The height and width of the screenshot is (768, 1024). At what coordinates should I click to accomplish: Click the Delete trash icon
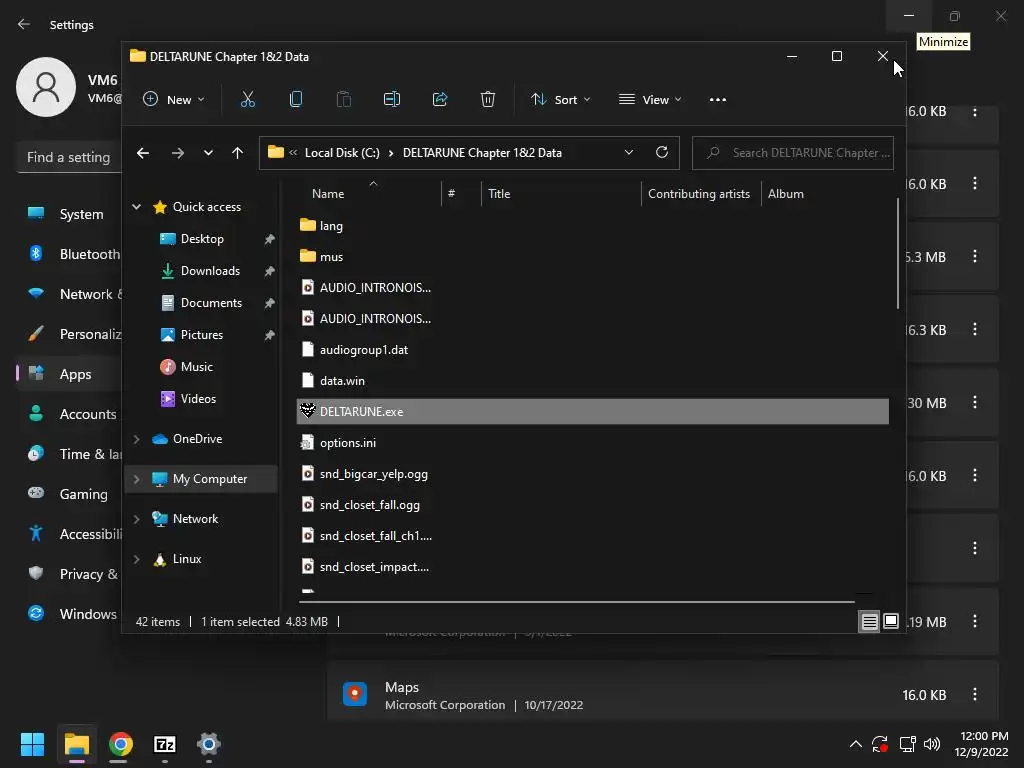point(488,99)
